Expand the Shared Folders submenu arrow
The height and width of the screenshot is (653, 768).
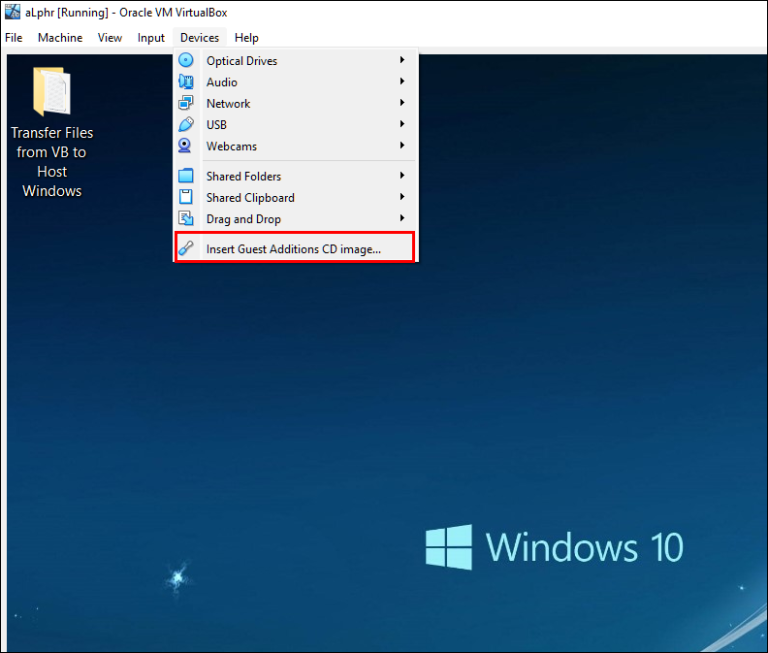[402, 175]
